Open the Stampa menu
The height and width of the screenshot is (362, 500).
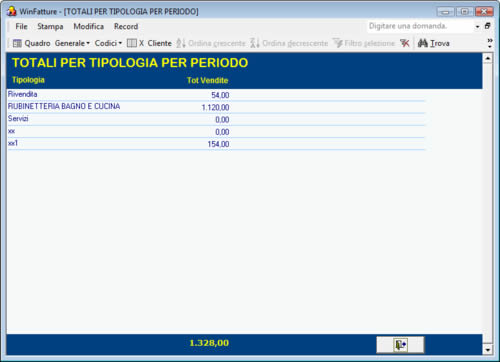coord(50,26)
